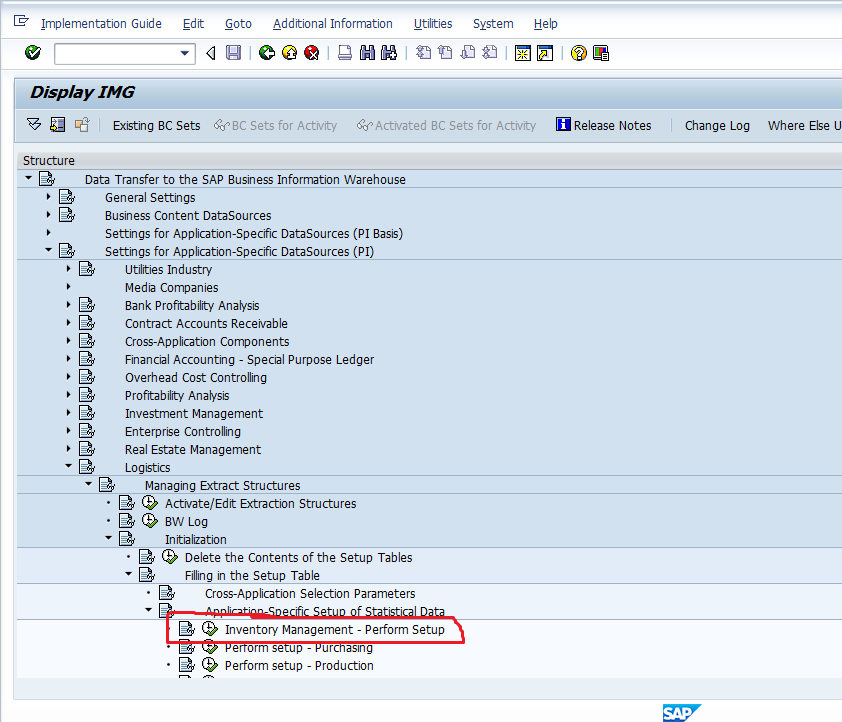Execute the Inventory Management - Perform Setup activity
Screen dimensions: 842x722
click(209, 629)
